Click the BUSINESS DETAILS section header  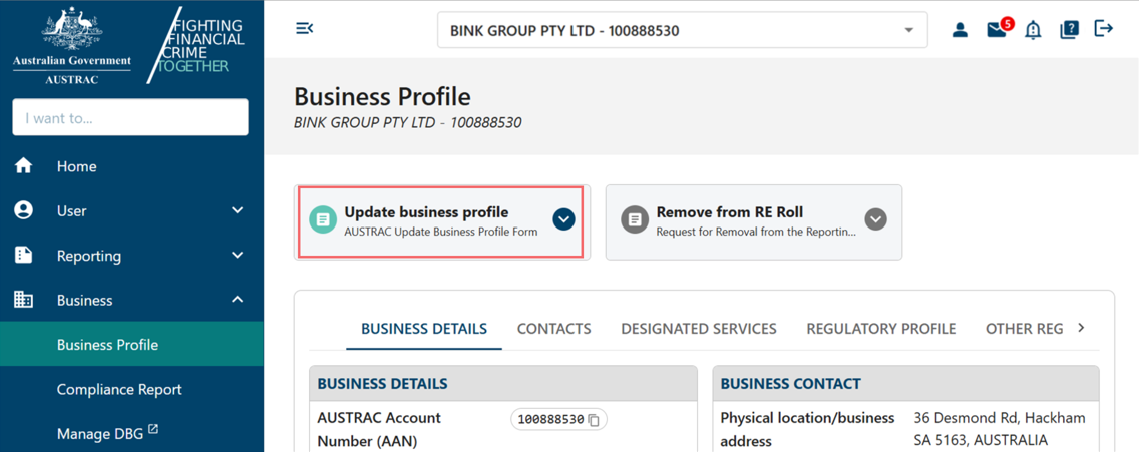click(503, 384)
